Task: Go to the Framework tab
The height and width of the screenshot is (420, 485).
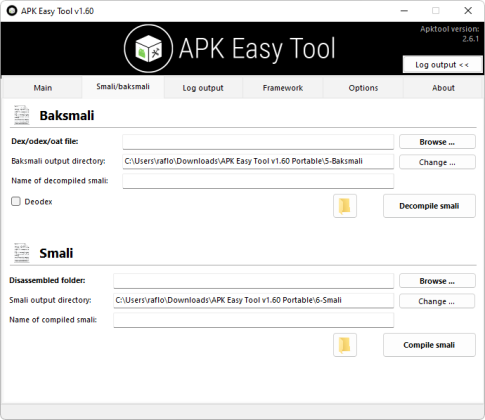Action: coord(283,88)
